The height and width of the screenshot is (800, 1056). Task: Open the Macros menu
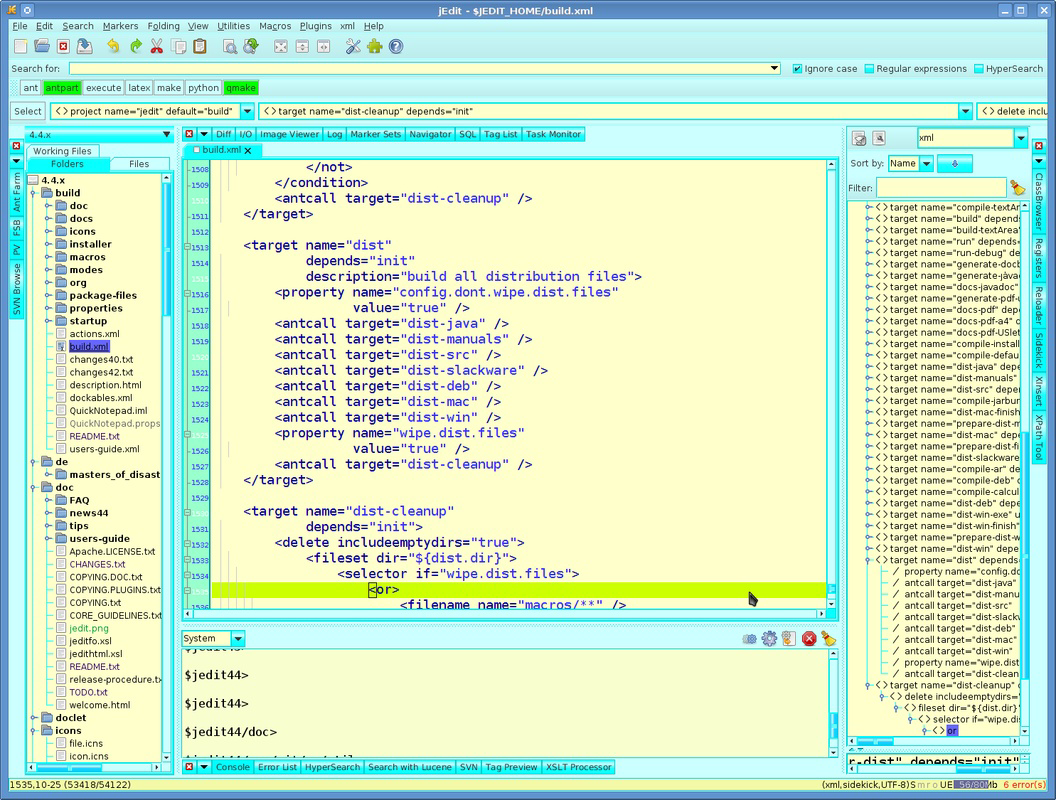(x=275, y=26)
